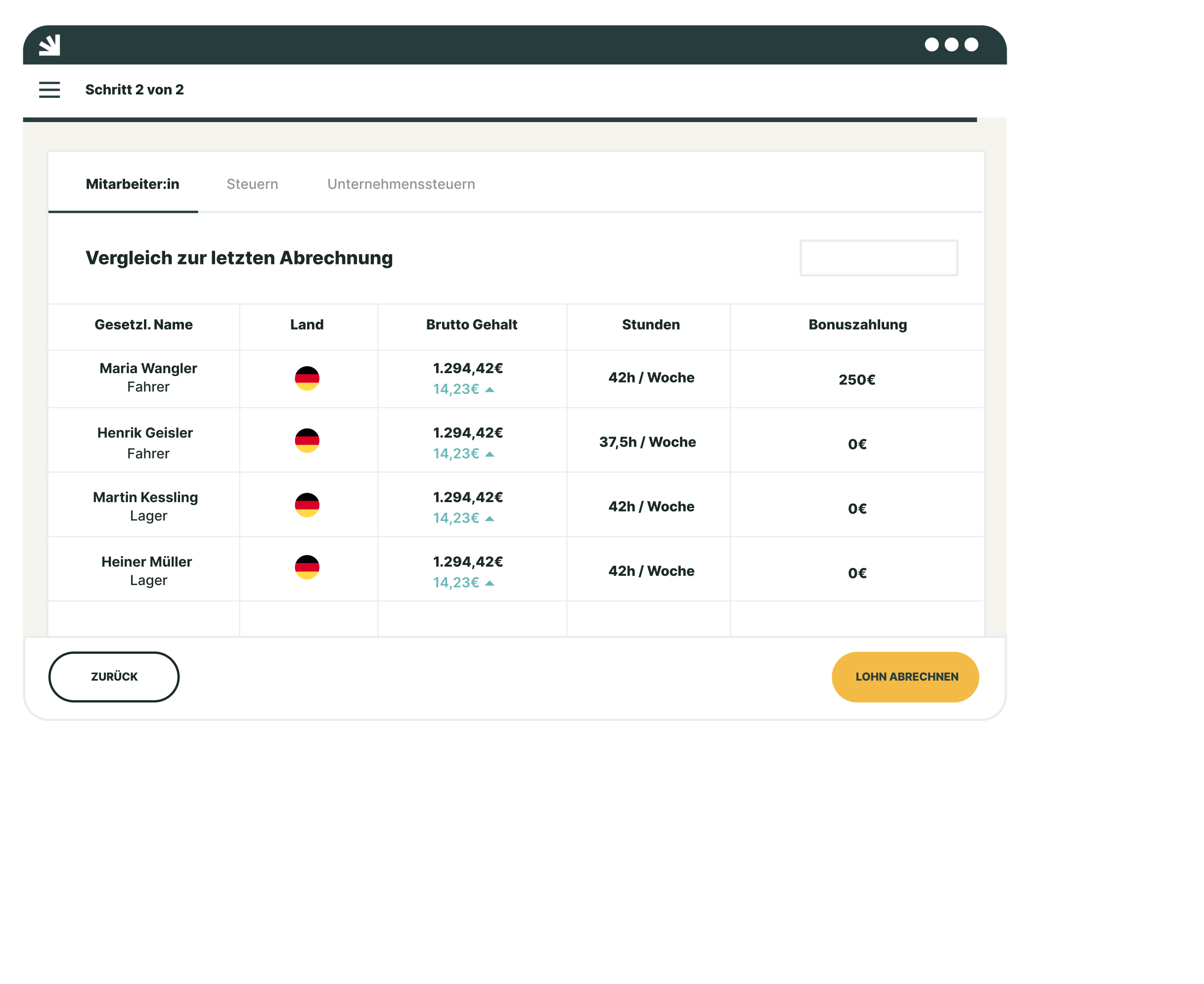
Task: Click the empty field beside heading
Action: [x=879, y=258]
